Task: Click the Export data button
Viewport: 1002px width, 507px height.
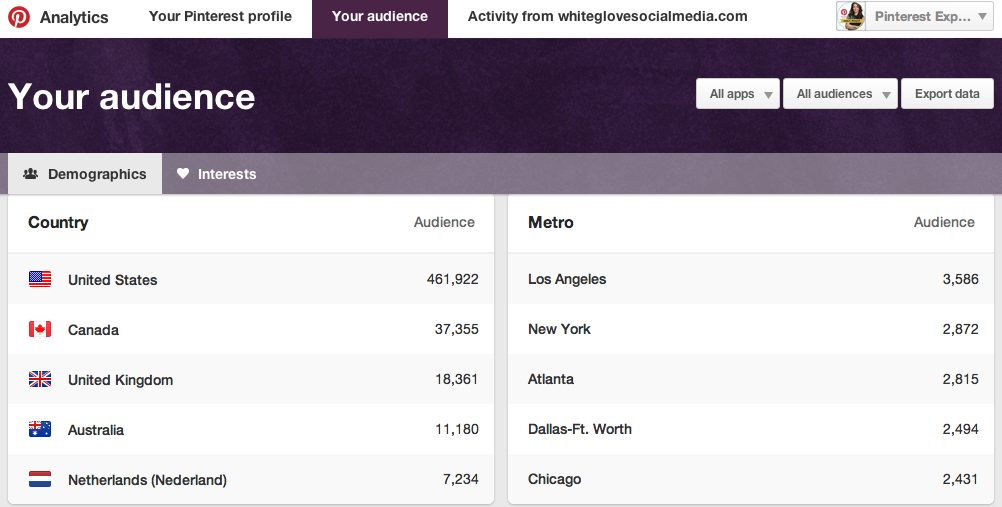Action: [x=947, y=94]
